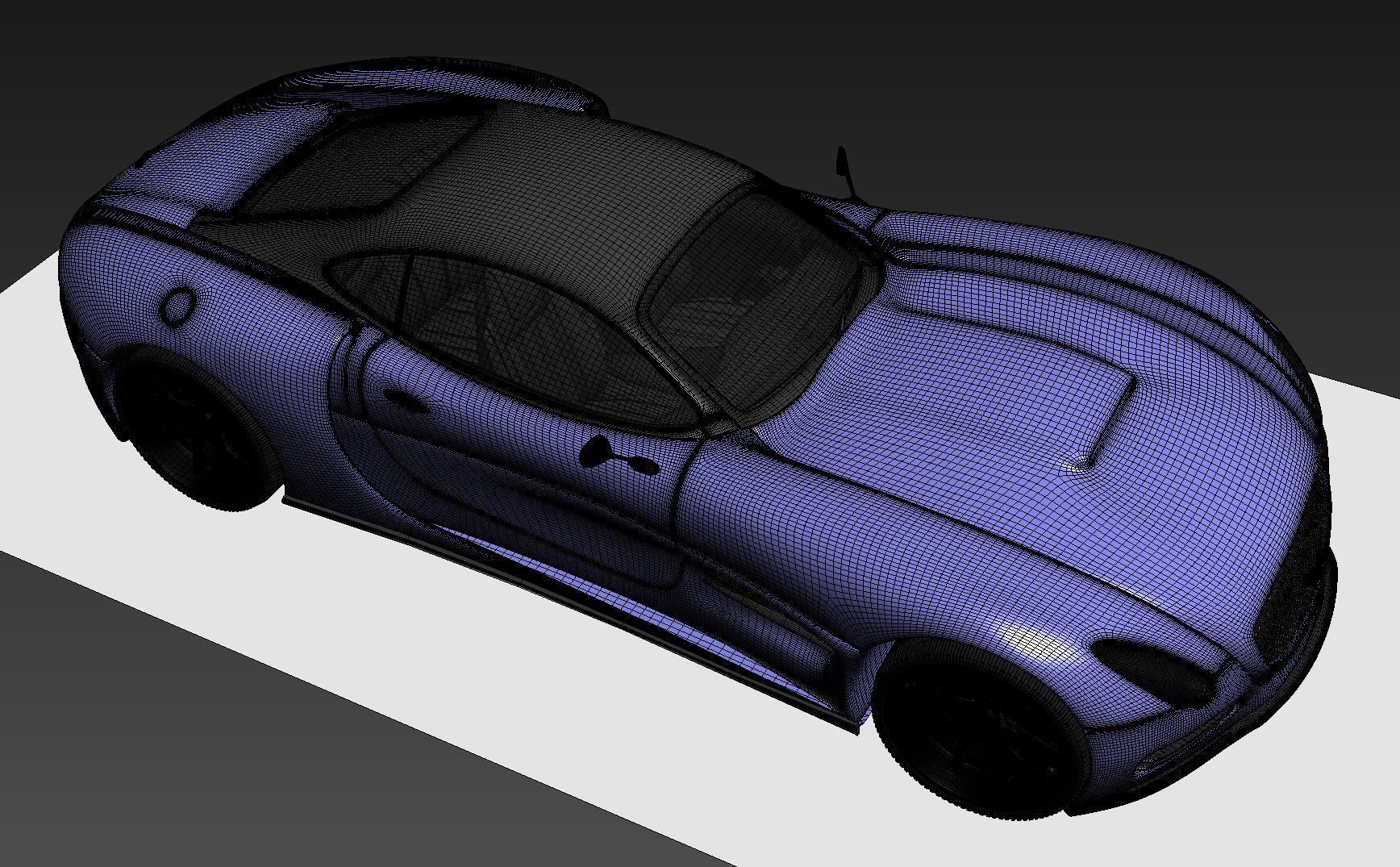Select the rear window glass
1400x867 pixels.
click(363, 165)
